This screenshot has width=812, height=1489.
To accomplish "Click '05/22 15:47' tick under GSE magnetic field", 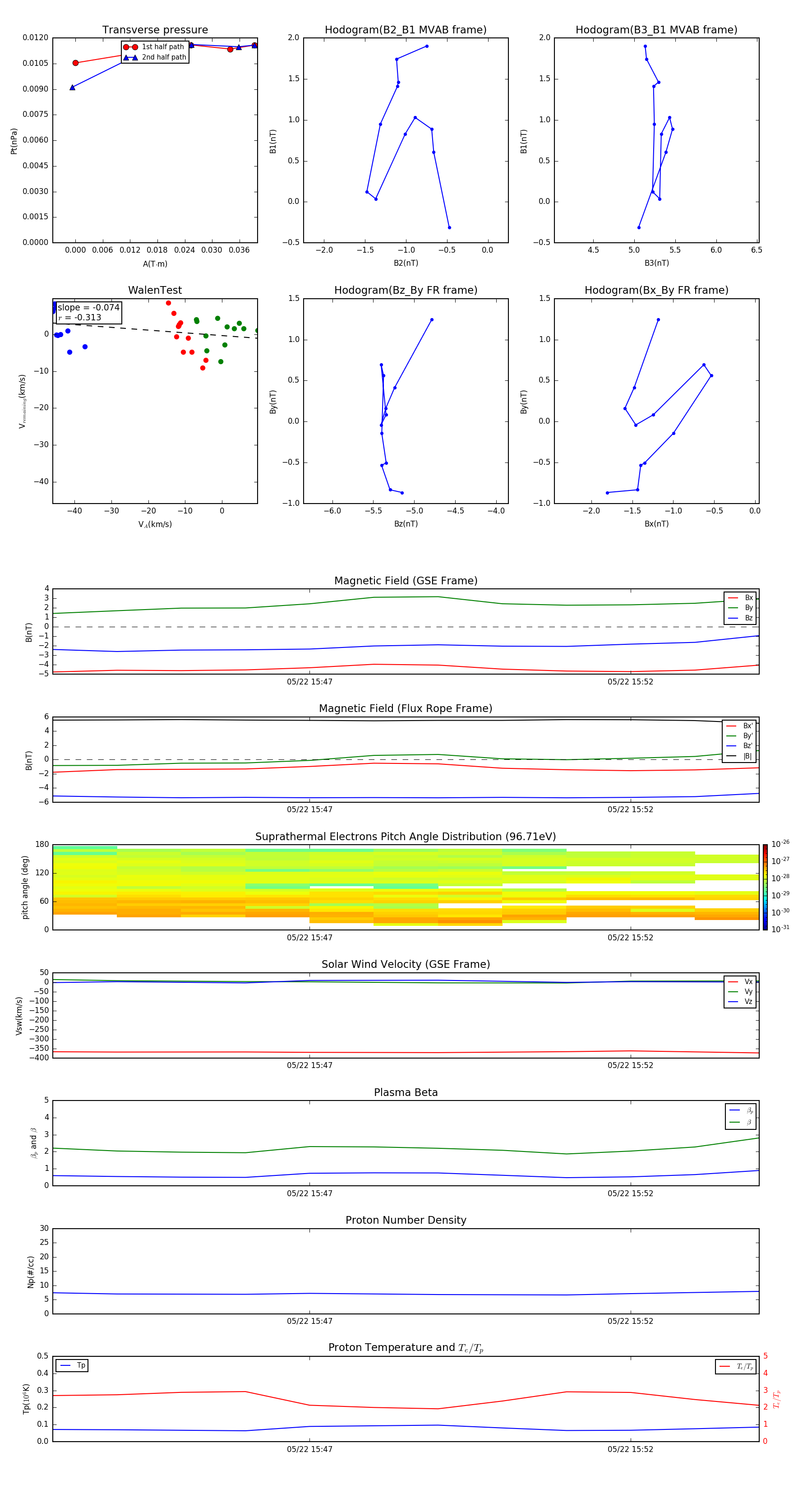I will tap(310, 682).
